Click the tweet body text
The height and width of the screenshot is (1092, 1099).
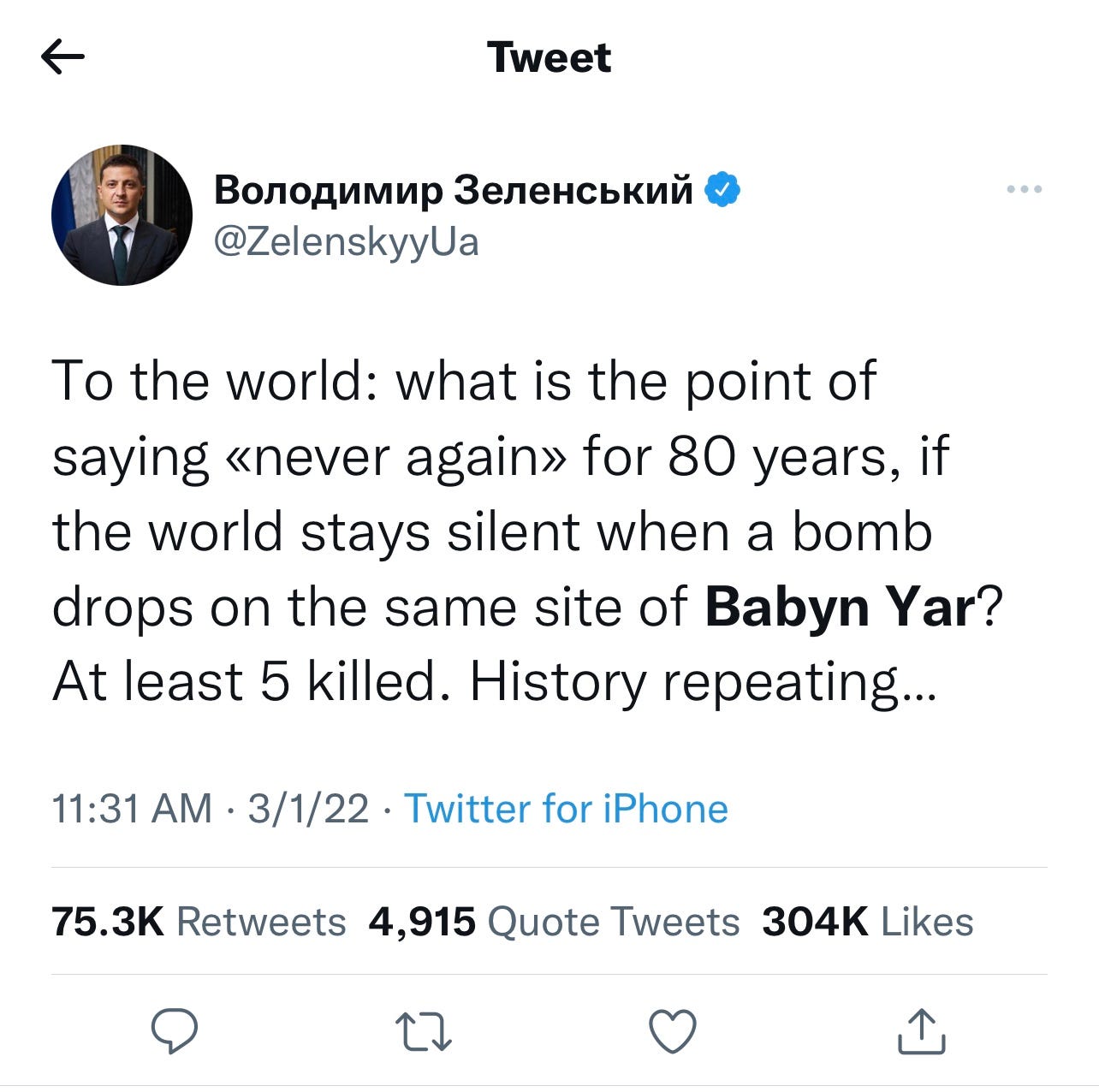(x=526, y=531)
